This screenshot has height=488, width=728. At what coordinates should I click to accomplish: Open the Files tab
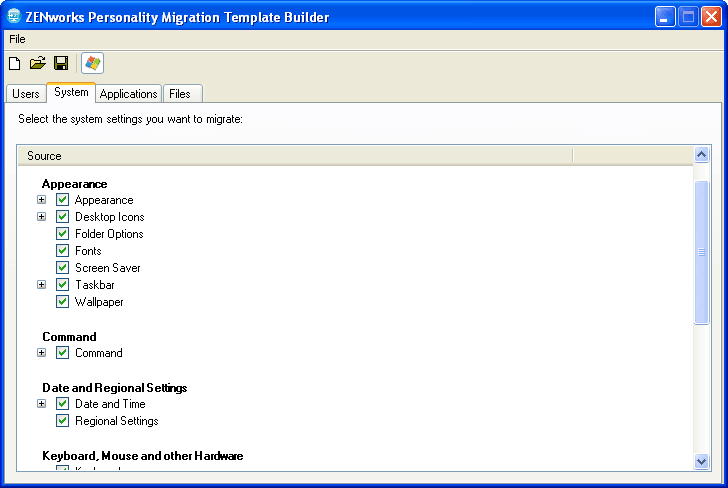(182, 94)
